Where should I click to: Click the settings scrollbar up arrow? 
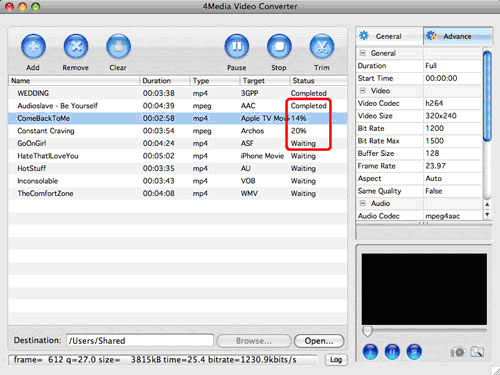click(x=487, y=204)
